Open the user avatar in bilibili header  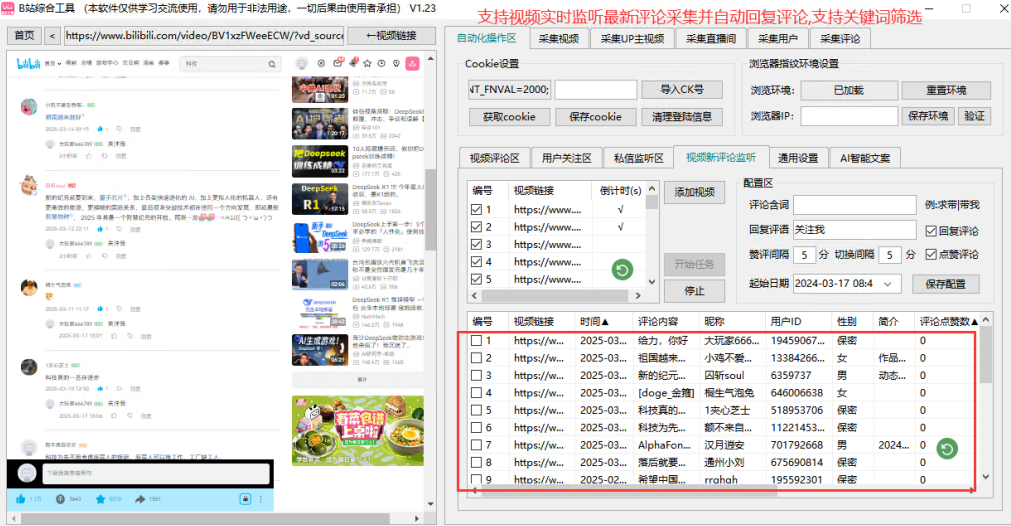(302, 63)
